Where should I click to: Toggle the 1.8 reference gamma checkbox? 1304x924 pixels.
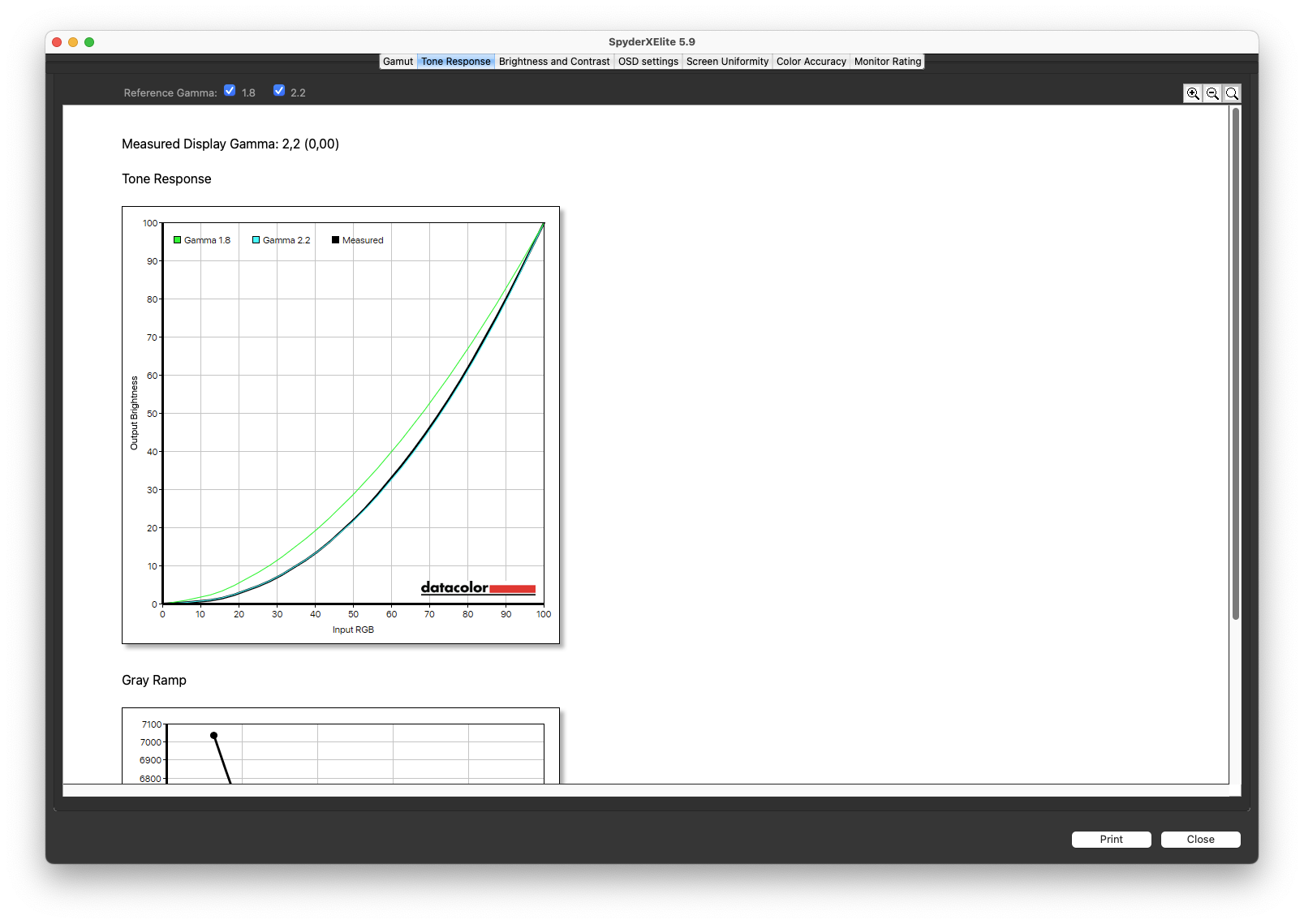point(230,91)
